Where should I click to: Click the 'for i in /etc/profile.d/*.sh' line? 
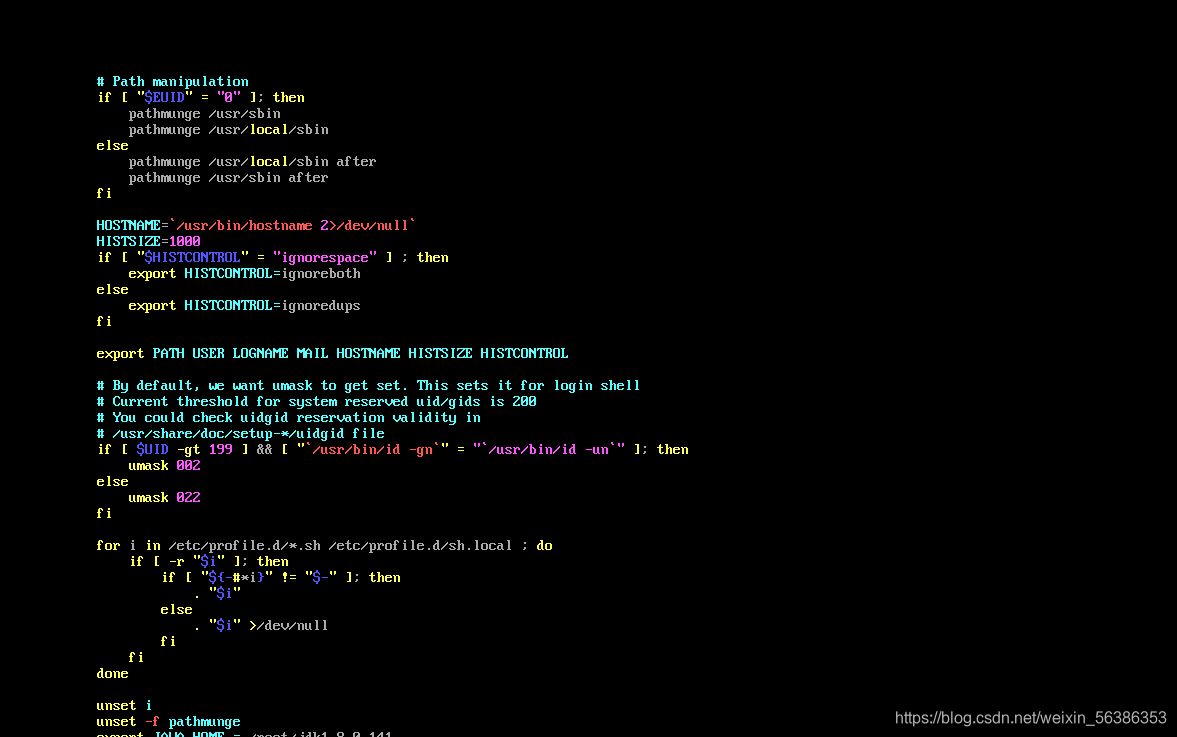point(324,546)
